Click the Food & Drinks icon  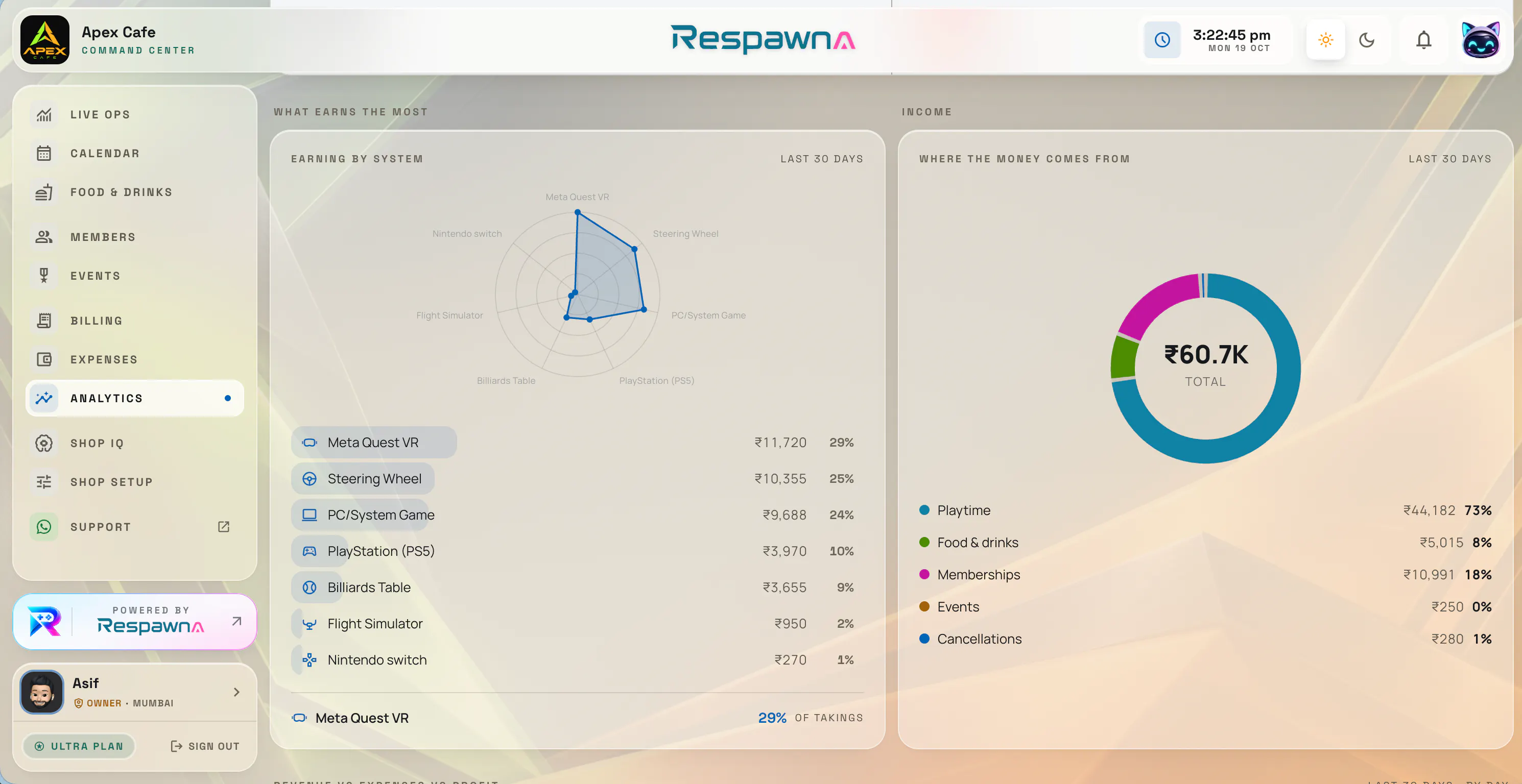tap(44, 192)
